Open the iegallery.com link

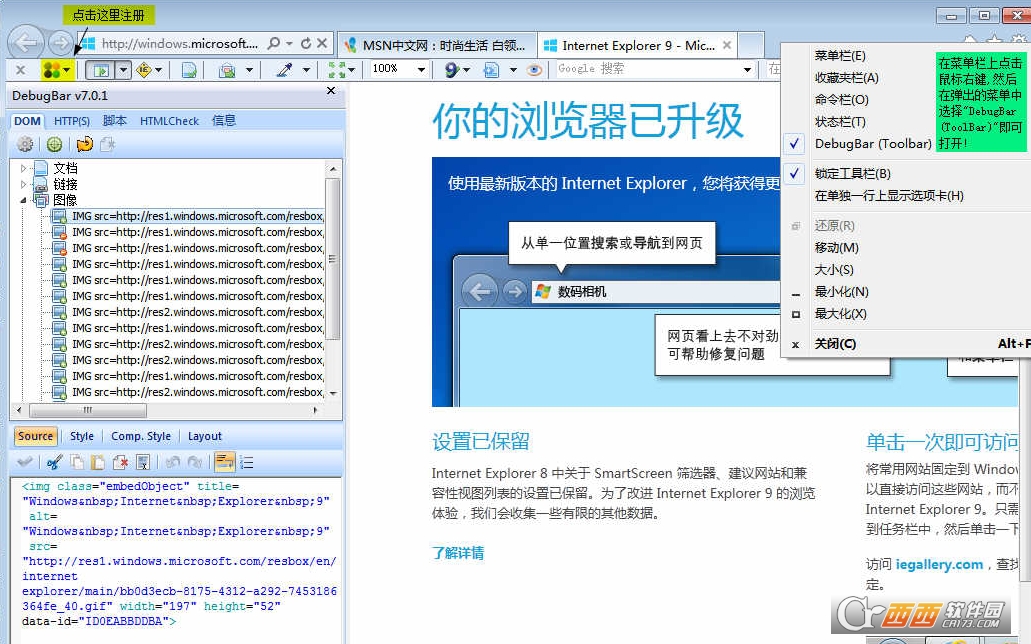[x=939, y=565]
